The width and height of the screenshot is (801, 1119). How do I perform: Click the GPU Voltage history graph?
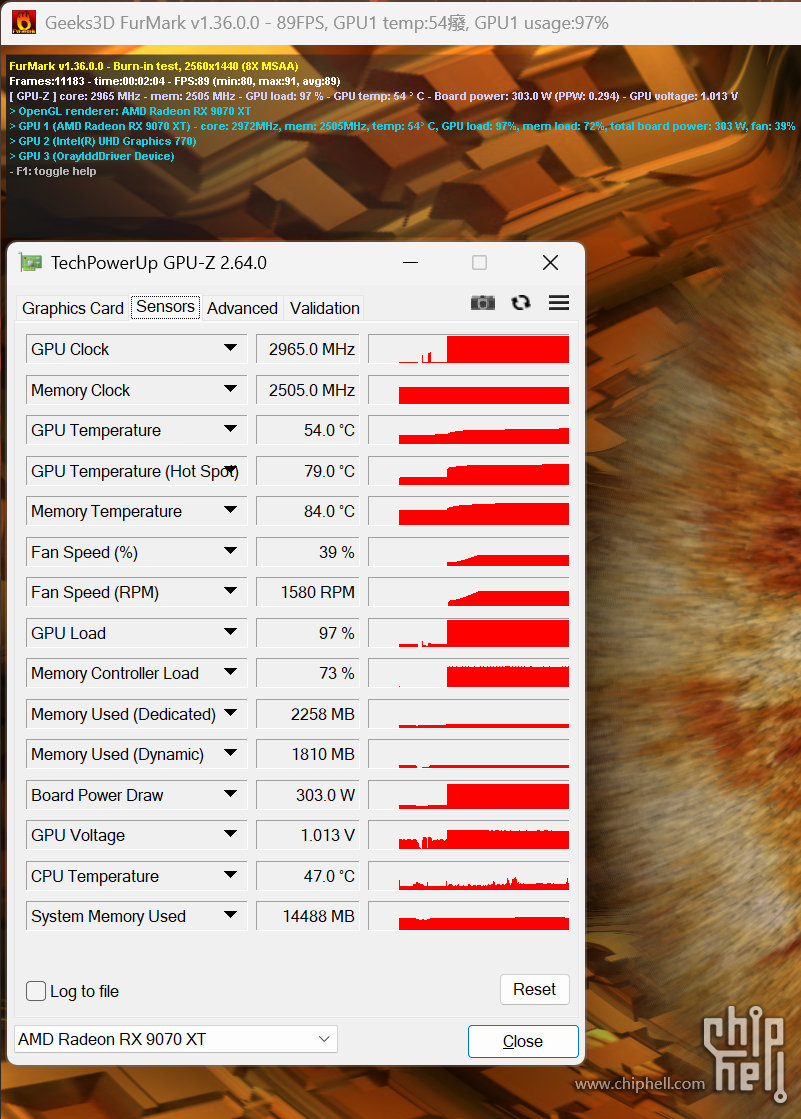tap(469, 835)
